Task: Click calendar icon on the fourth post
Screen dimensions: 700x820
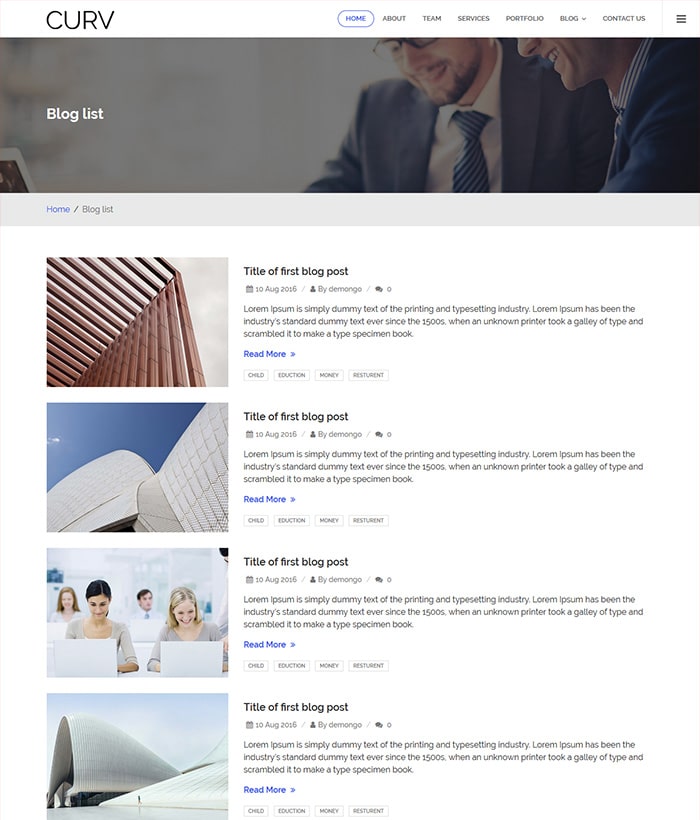Action: [x=249, y=725]
